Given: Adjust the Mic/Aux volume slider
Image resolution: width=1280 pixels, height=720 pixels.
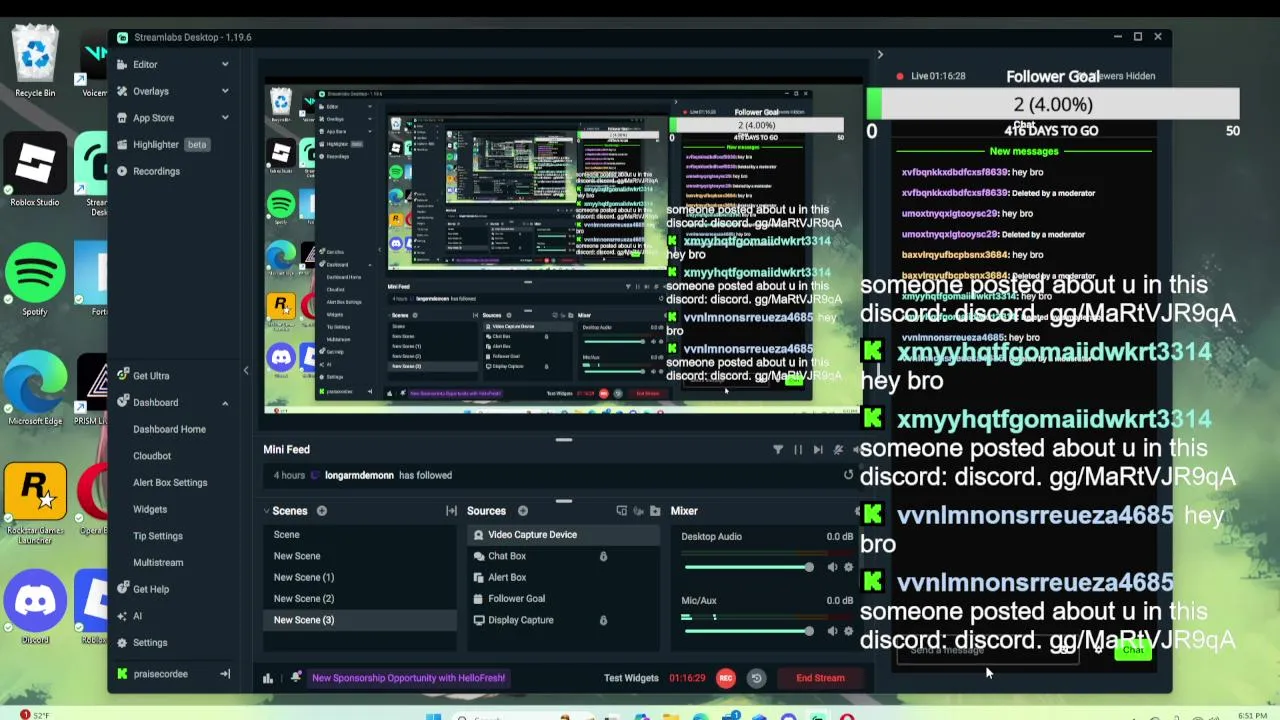Looking at the screenshot, I should click(x=748, y=631).
